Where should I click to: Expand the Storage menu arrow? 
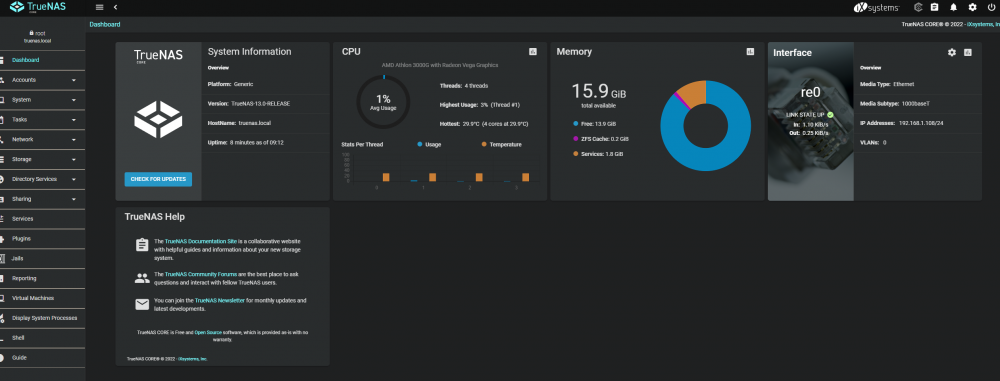coord(74,160)
